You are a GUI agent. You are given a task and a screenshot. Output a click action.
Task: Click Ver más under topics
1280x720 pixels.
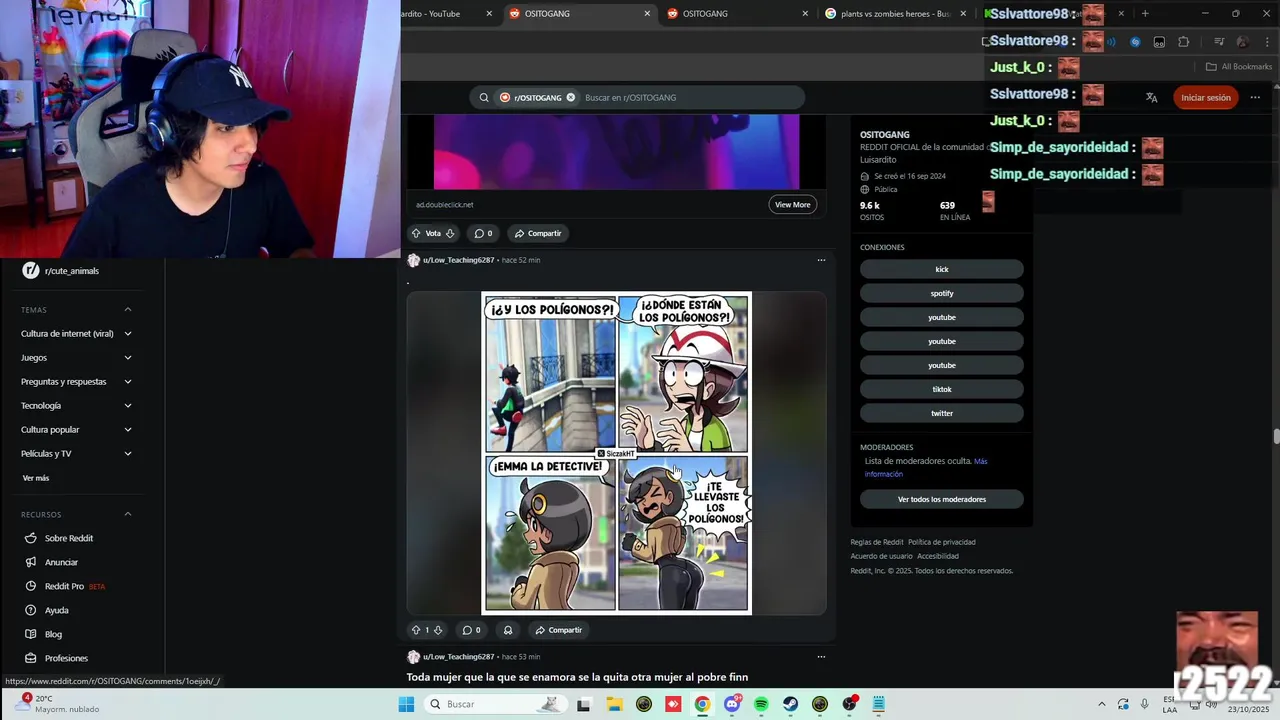pos(36,478)
